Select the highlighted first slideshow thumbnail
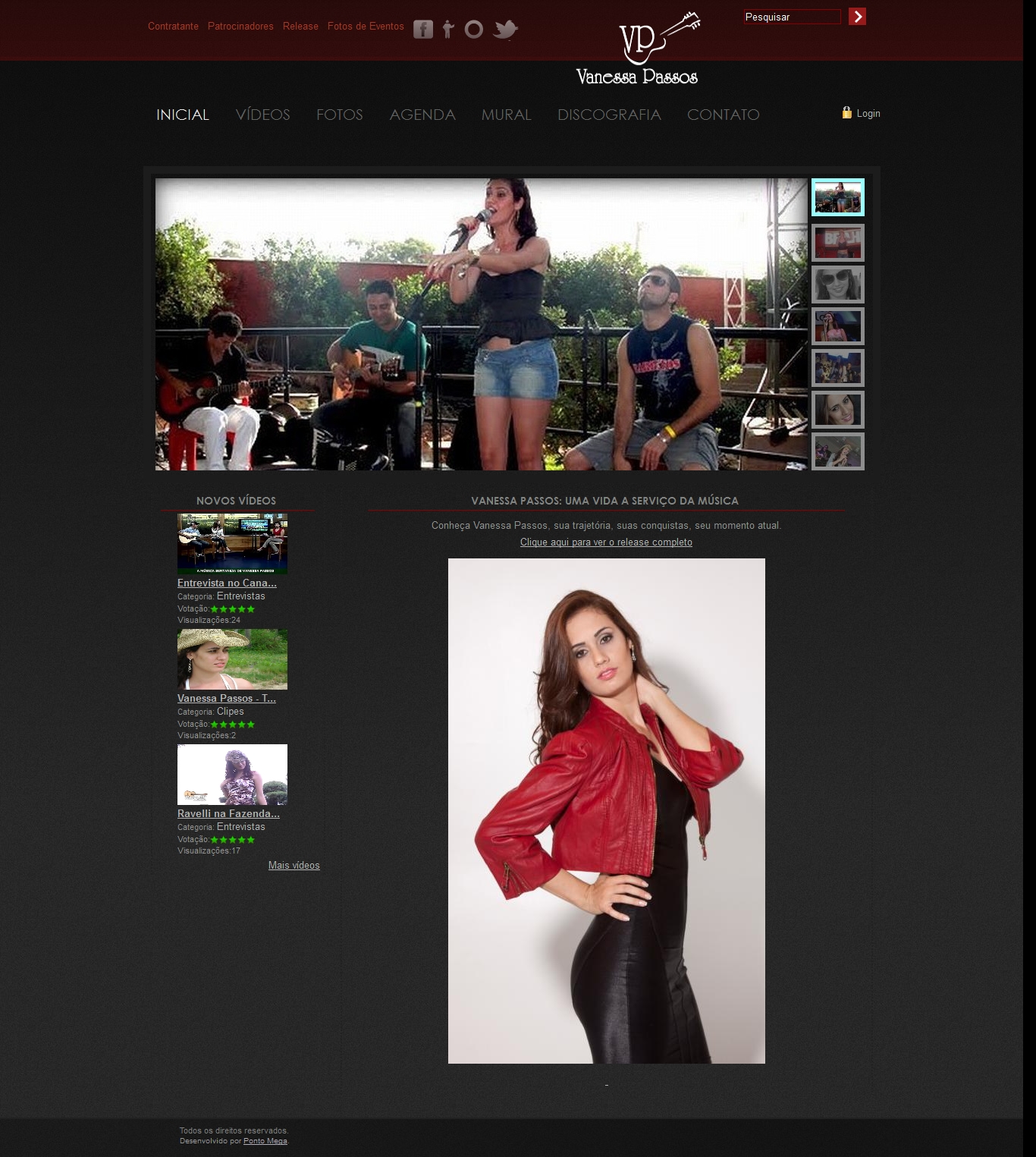The image size is (1036, 1157). coord(837,197)
